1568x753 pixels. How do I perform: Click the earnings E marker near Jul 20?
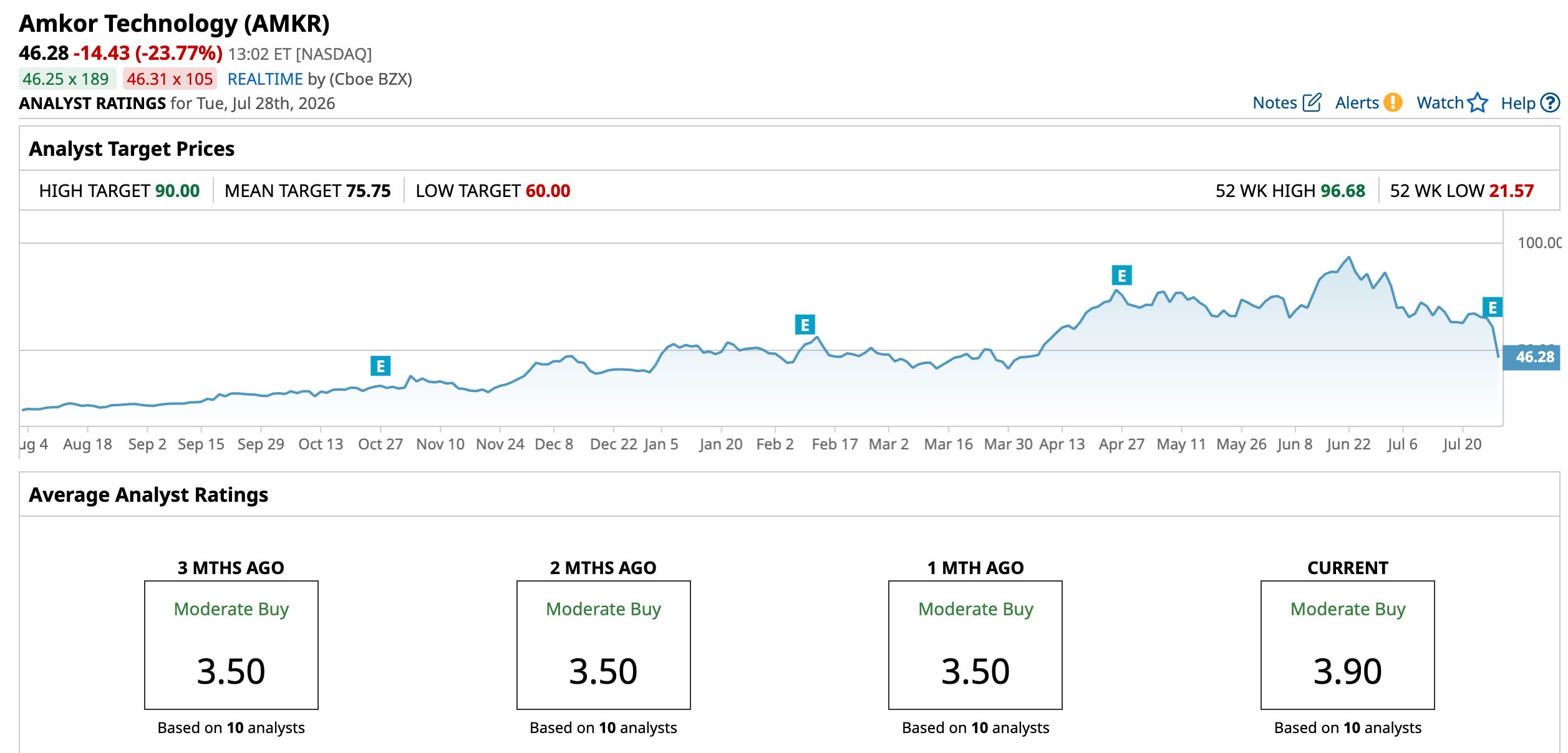[x=1493, y=307]
